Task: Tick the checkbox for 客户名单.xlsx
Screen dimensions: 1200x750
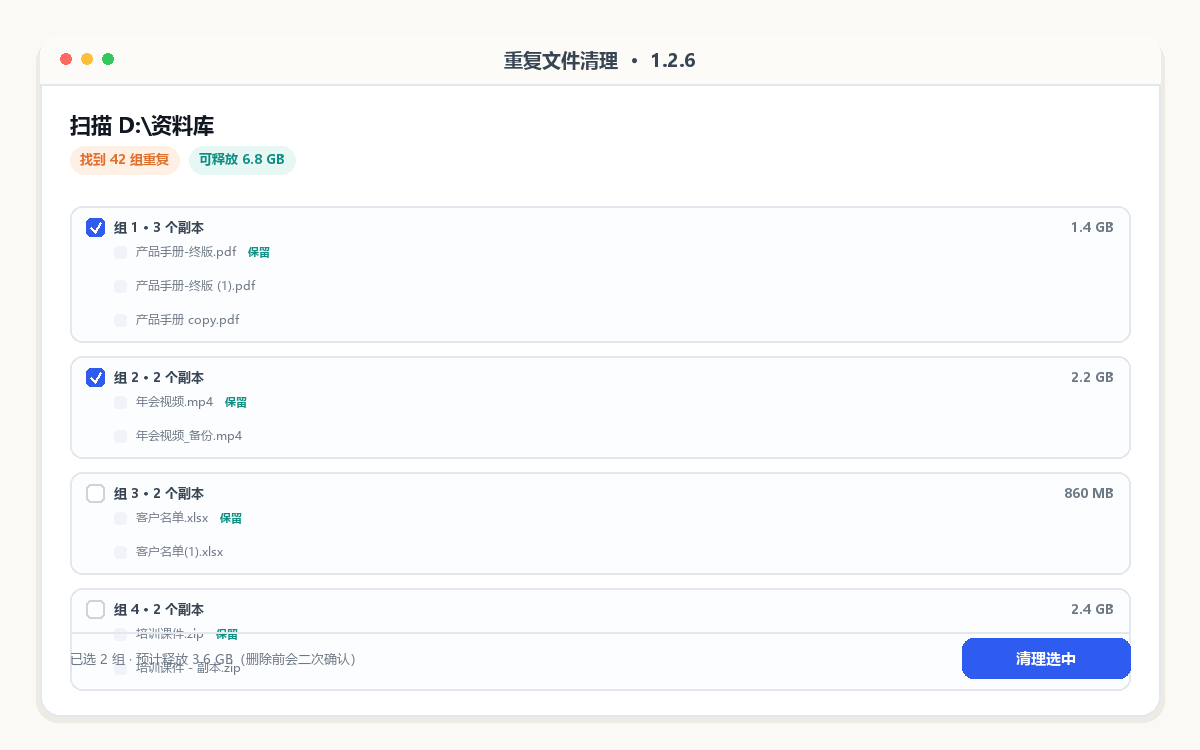Action: coord(121,518)
